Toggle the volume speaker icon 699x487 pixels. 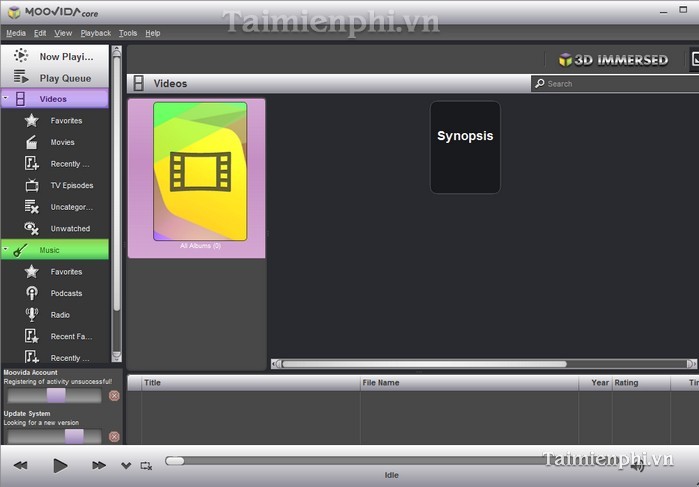coord(638,465)
